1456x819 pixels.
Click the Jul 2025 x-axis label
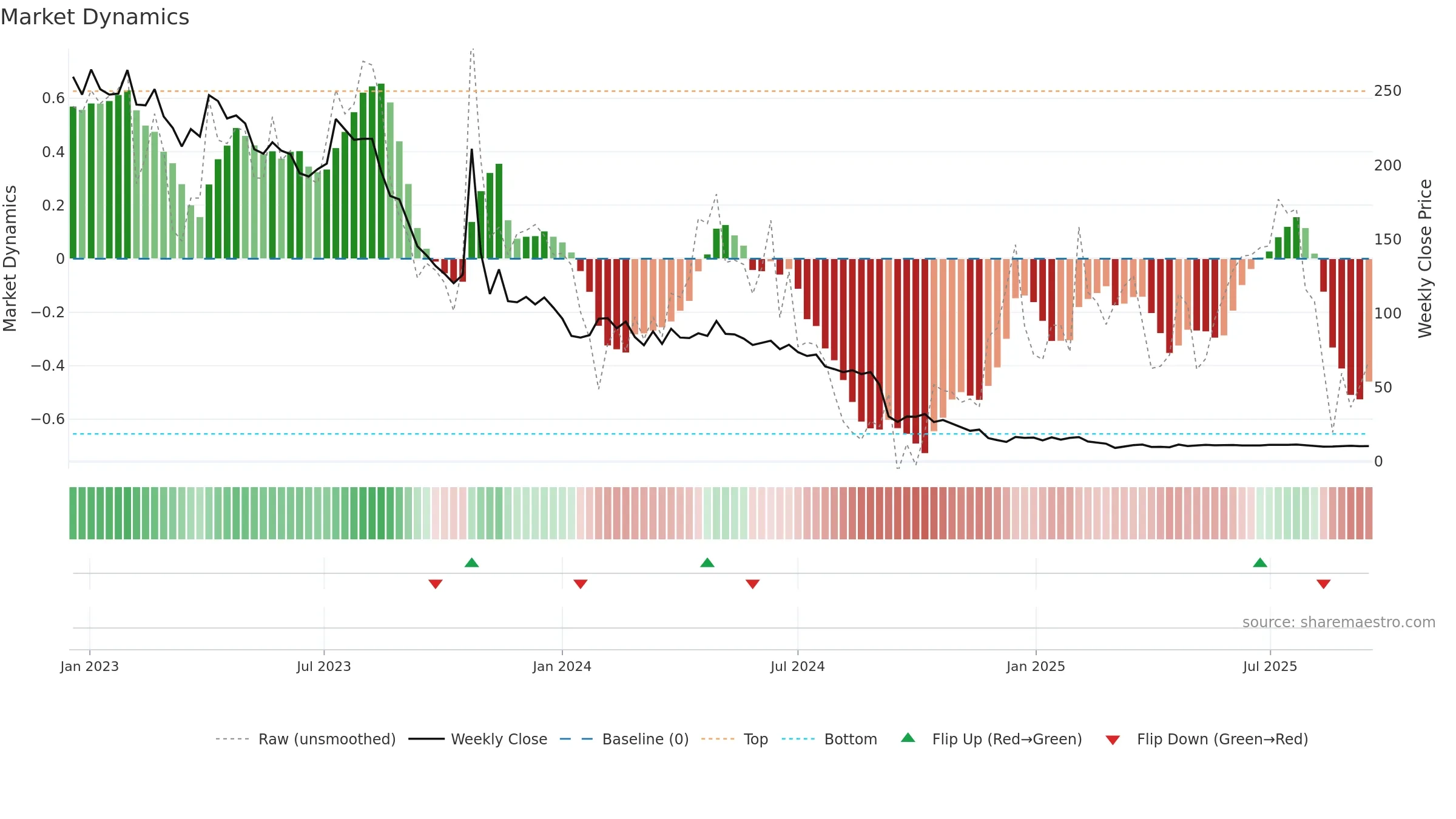click(1270, 666)
